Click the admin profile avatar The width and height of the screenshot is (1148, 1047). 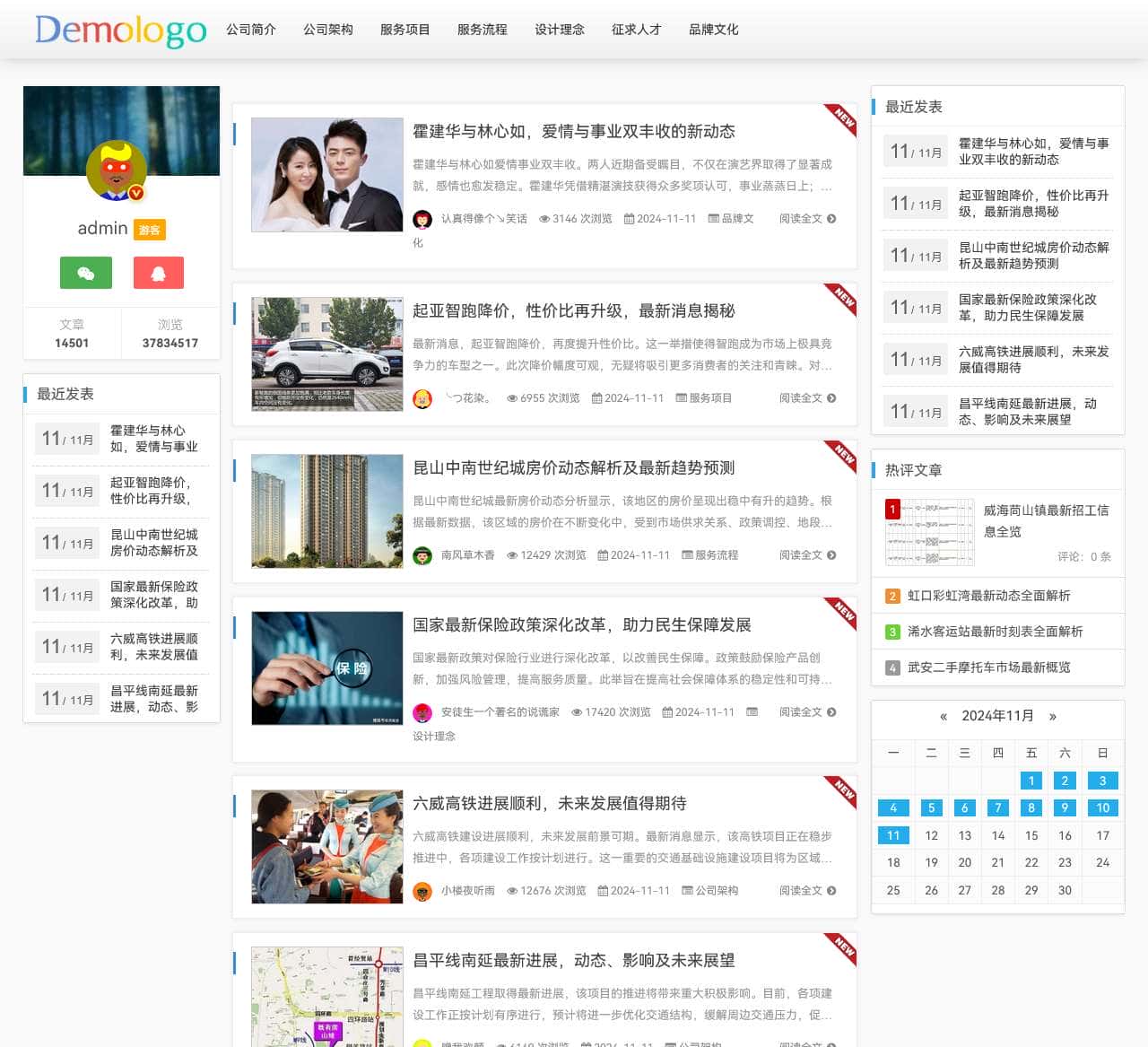(117, 170)
